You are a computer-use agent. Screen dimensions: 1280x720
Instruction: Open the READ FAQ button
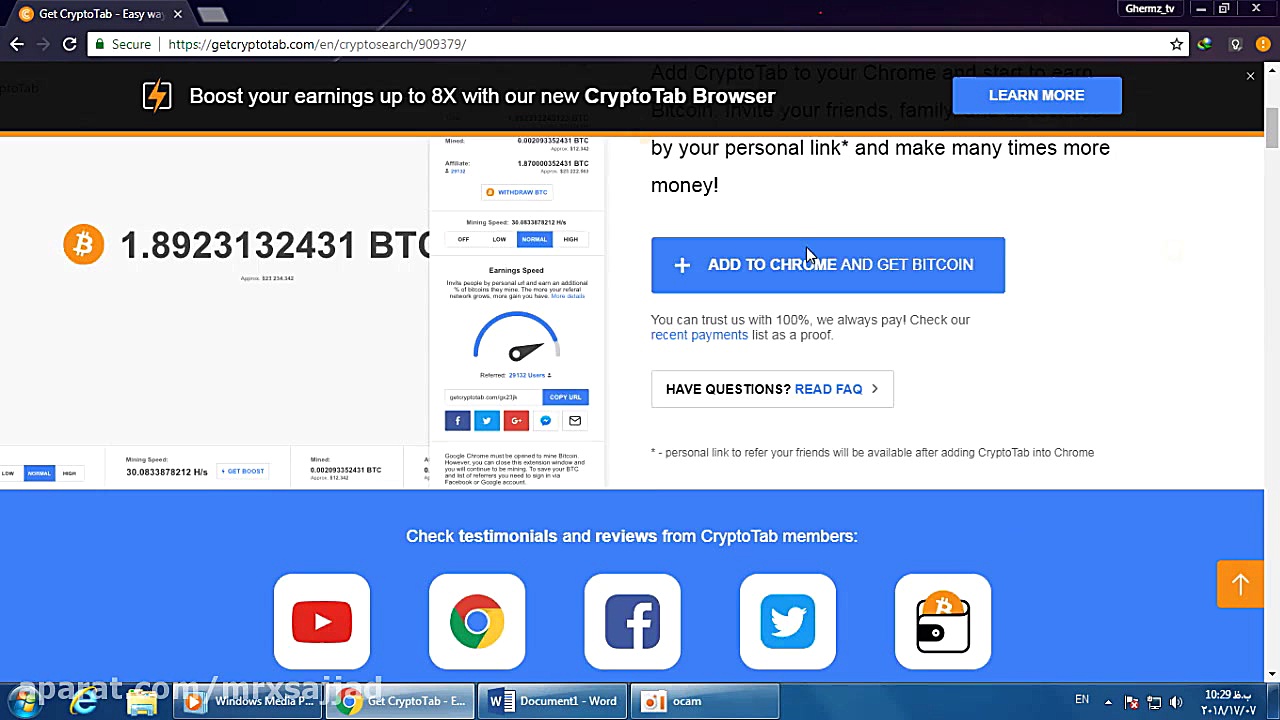pyautogui.click(x=772, y=389)
